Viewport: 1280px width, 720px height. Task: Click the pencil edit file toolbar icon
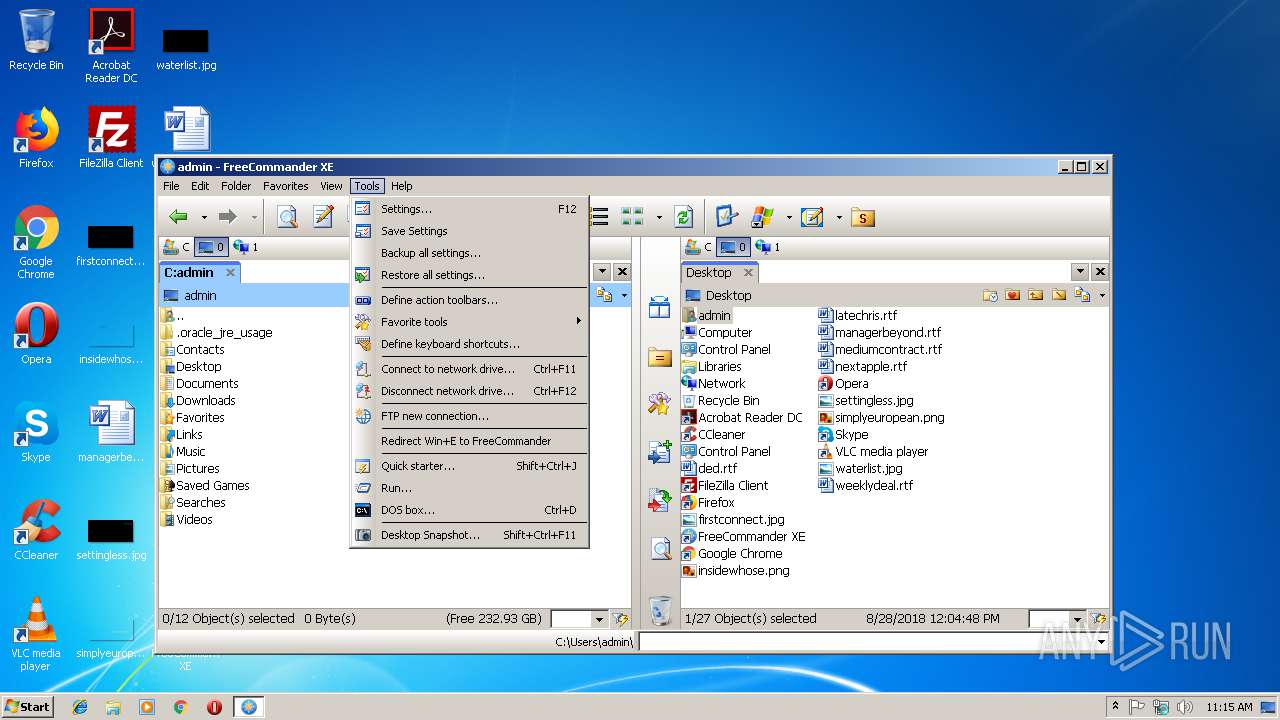coord(323,216)
